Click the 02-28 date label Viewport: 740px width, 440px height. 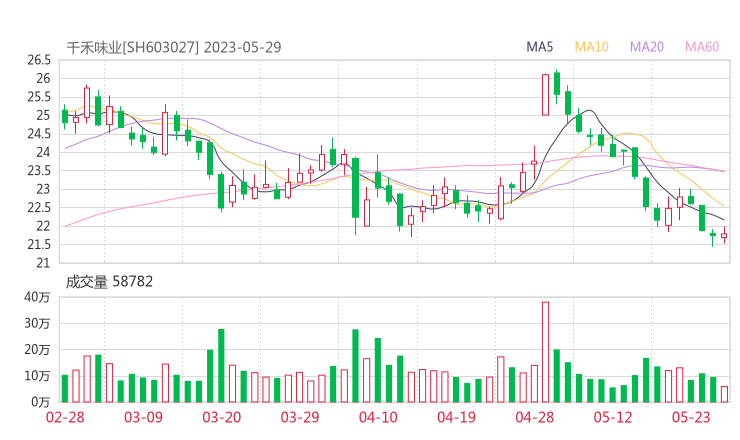click(65, 417)
